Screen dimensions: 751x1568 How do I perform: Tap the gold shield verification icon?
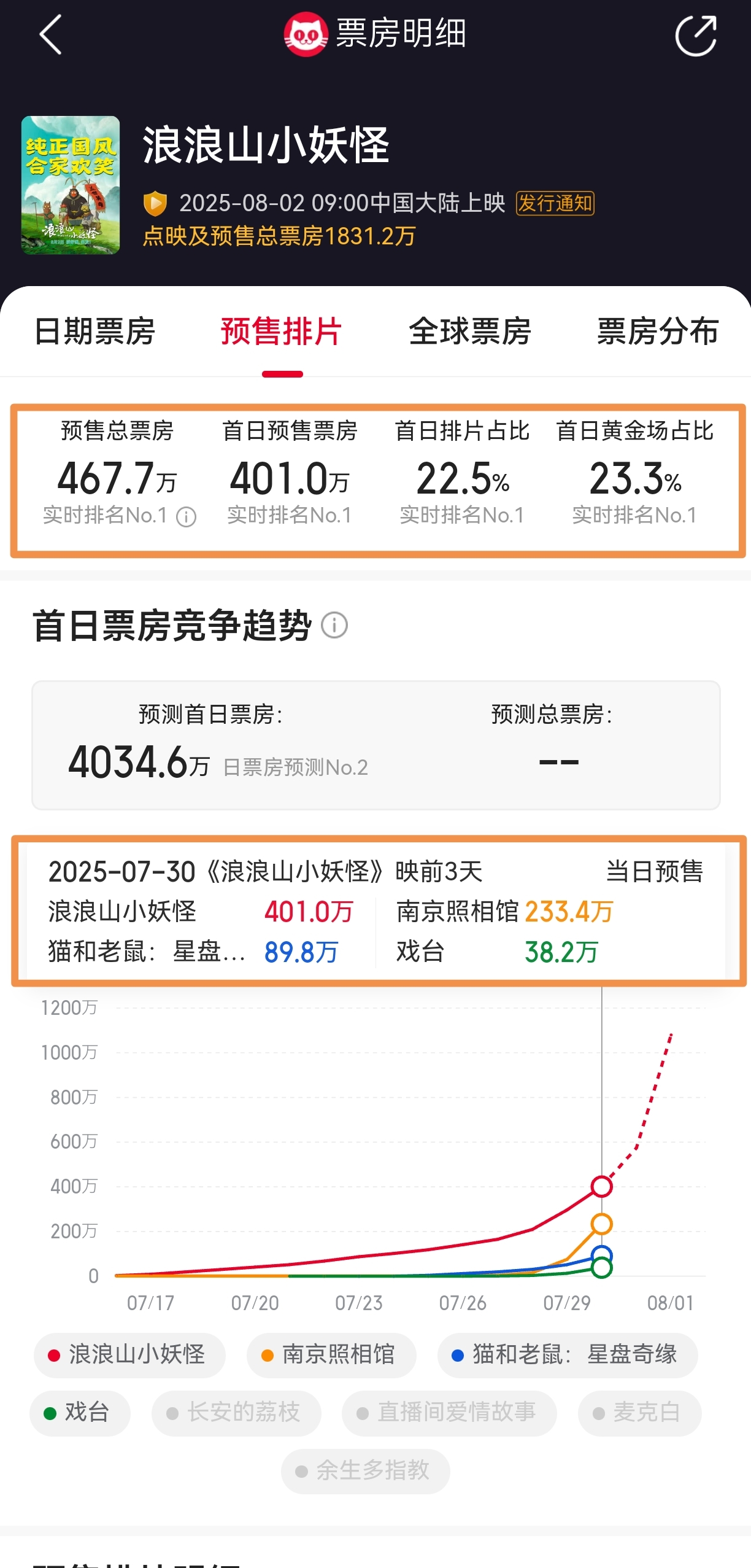coord(155,203)
